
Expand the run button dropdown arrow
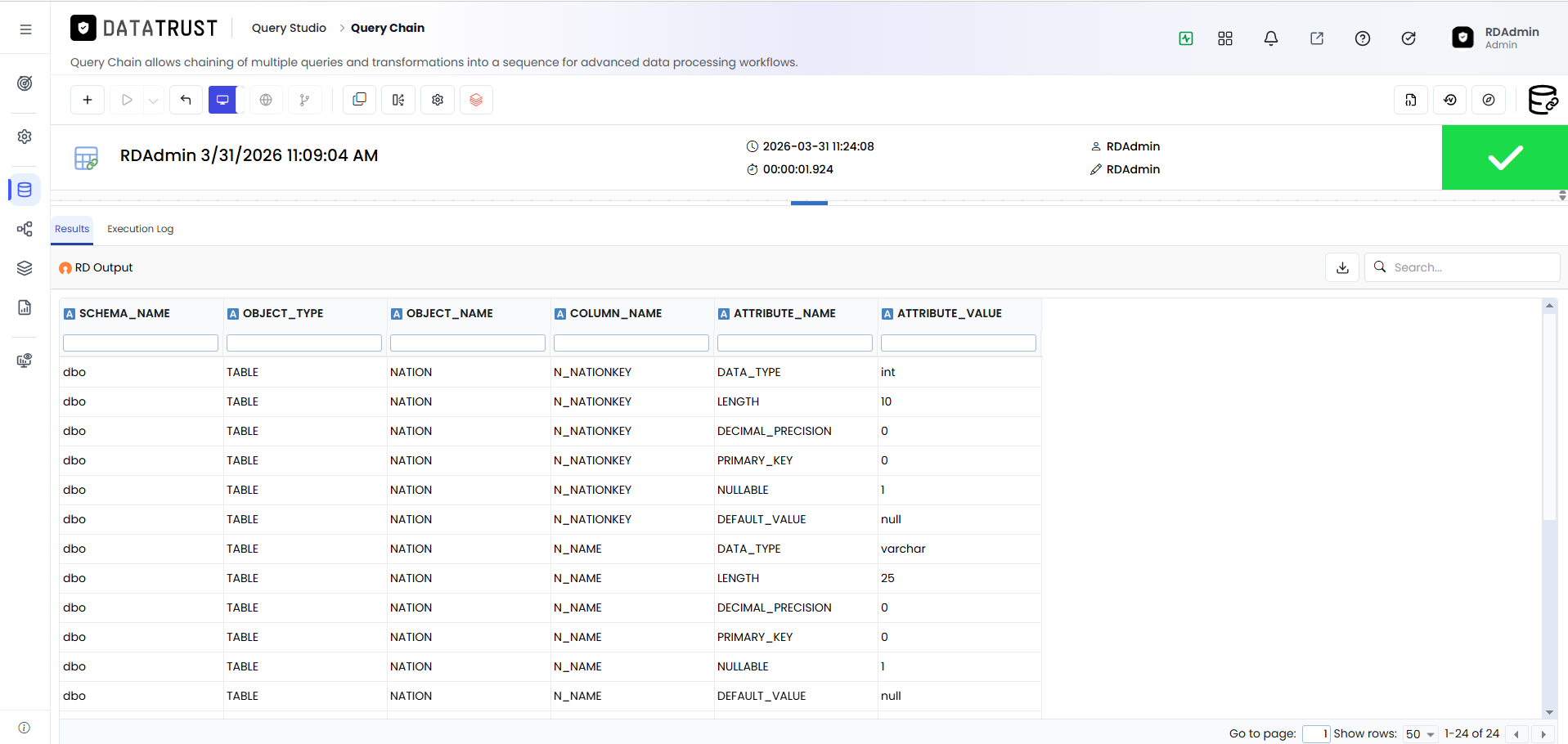[153, 100]
